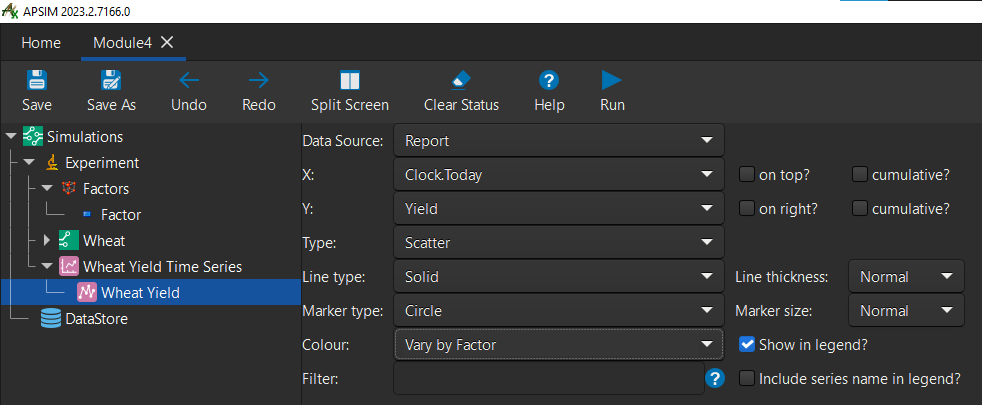Image resolution: width=982 pixels, height=405 pixels.
Task: Open the Help question mark icon
Action: pos(549,81)
